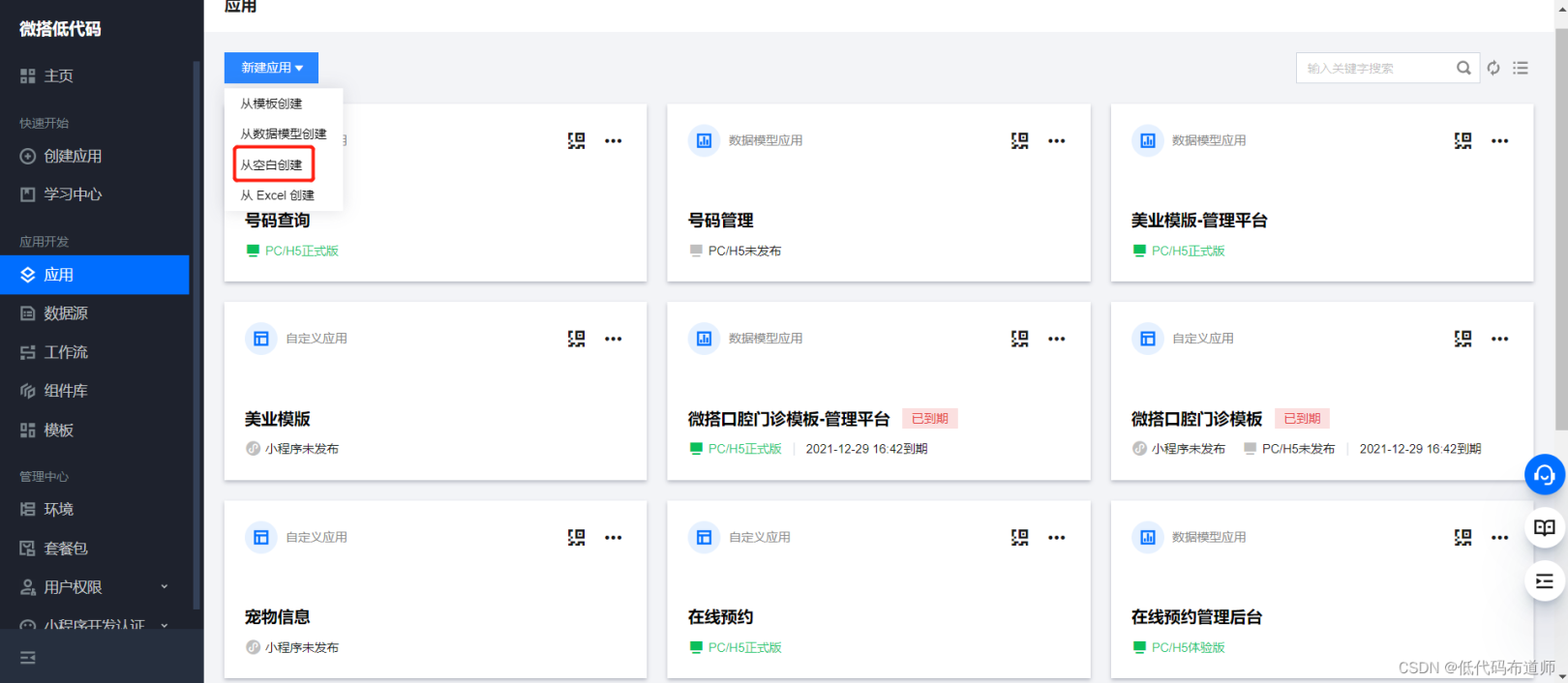Show QR code for 在线预约 app
The image size is (1568, 683).
1019,538
